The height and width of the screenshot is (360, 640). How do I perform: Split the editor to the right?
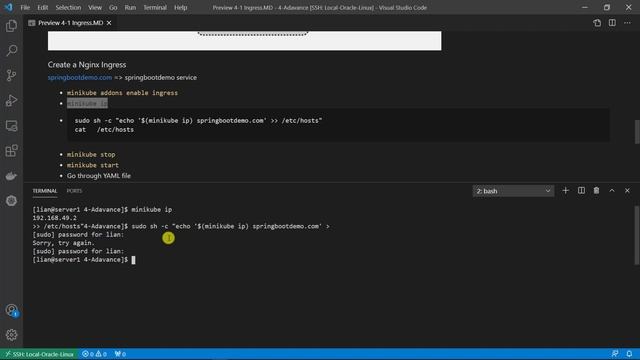(x=612, y=23)
